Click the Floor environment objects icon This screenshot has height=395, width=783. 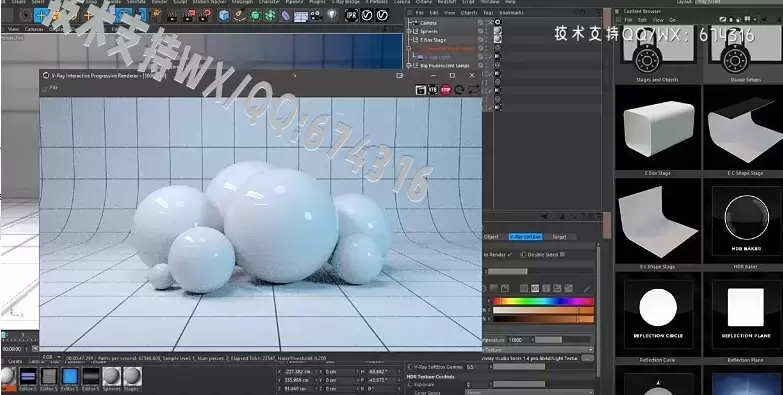coord(301,16)
